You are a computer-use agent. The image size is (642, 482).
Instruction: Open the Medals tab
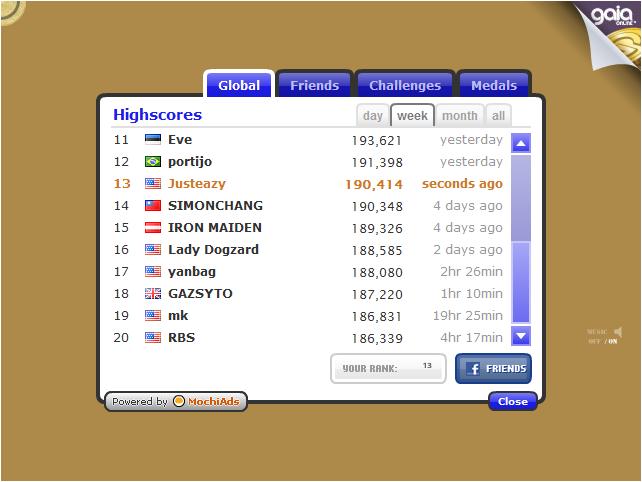point(494,86)
